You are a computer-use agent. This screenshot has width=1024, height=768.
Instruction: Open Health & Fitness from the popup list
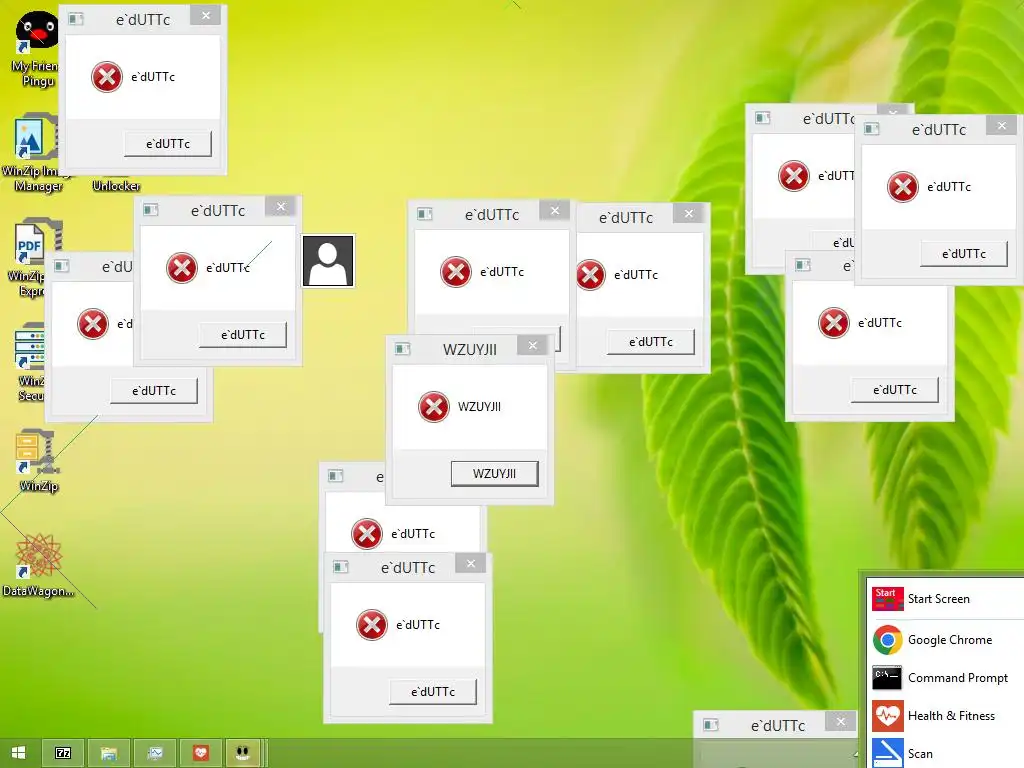click(946, 716)
